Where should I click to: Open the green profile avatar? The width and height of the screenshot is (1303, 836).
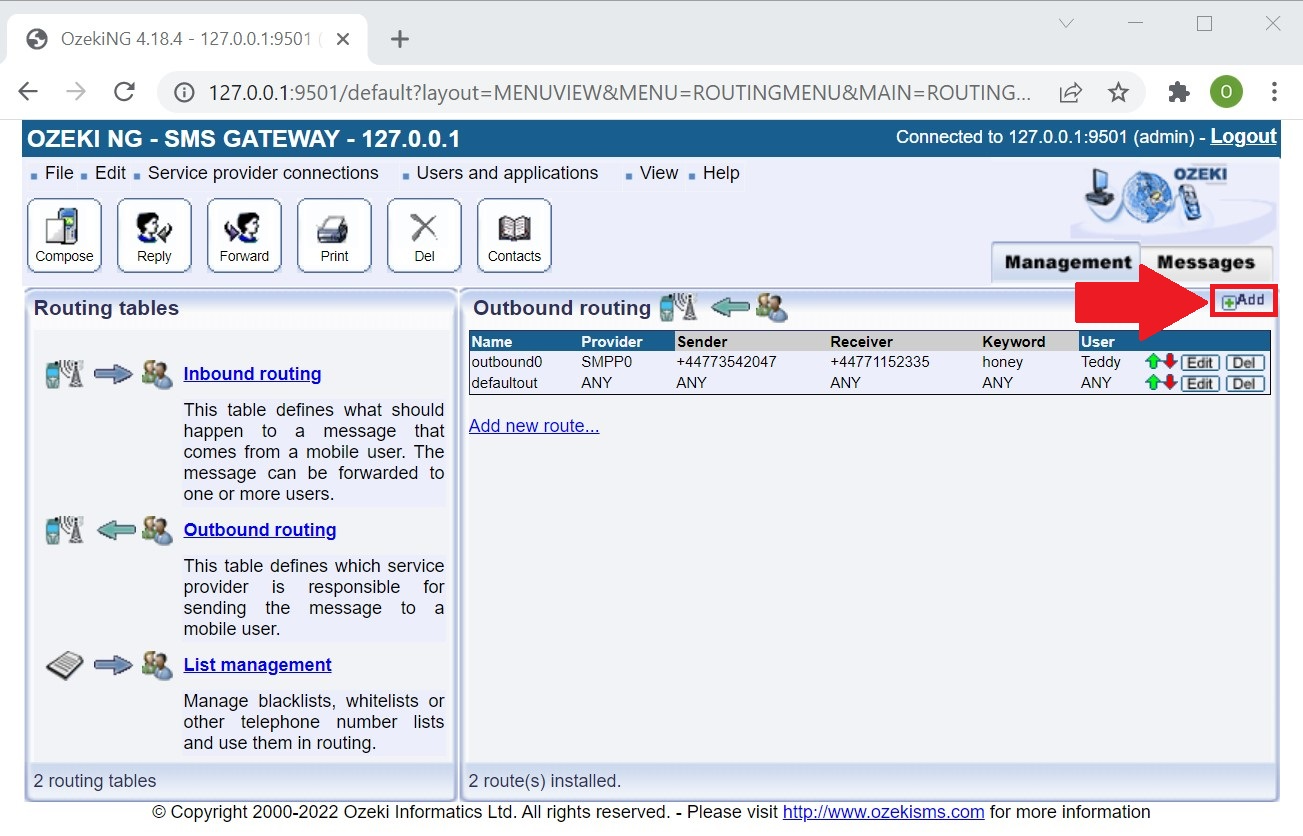click(x=1226, y=93)
